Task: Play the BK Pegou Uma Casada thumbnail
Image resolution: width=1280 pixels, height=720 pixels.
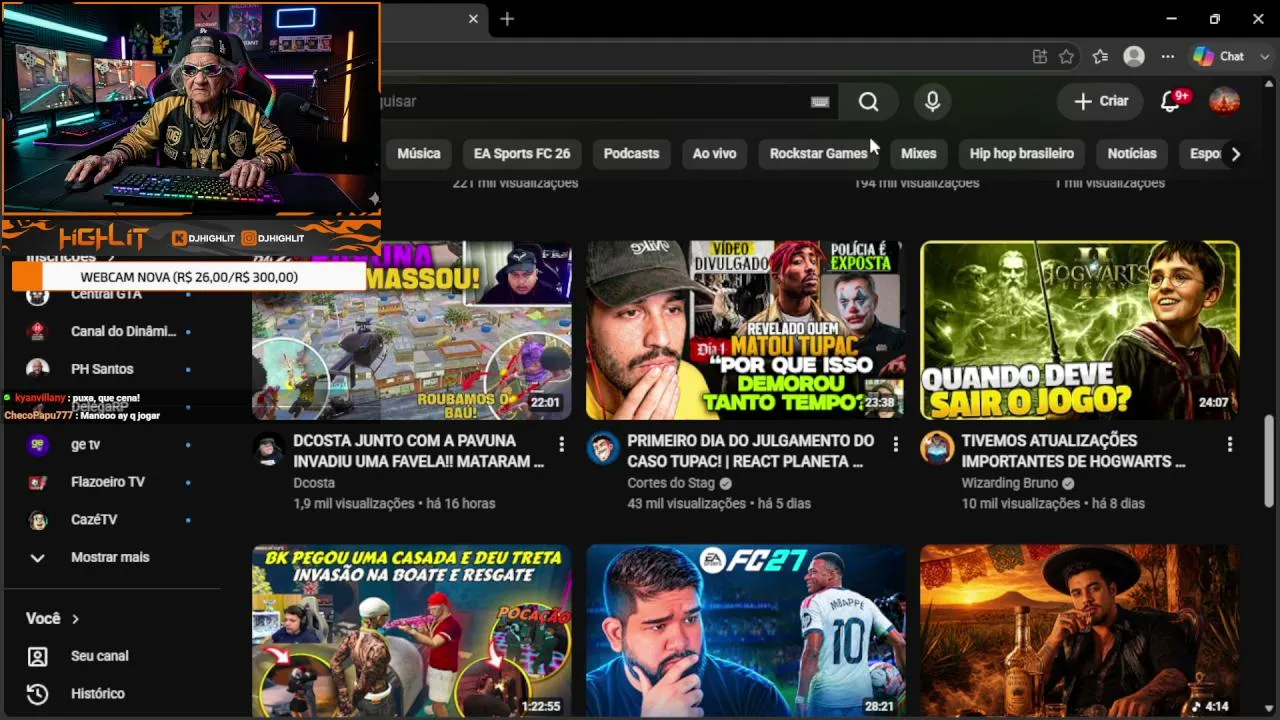Action: (412, 631)
